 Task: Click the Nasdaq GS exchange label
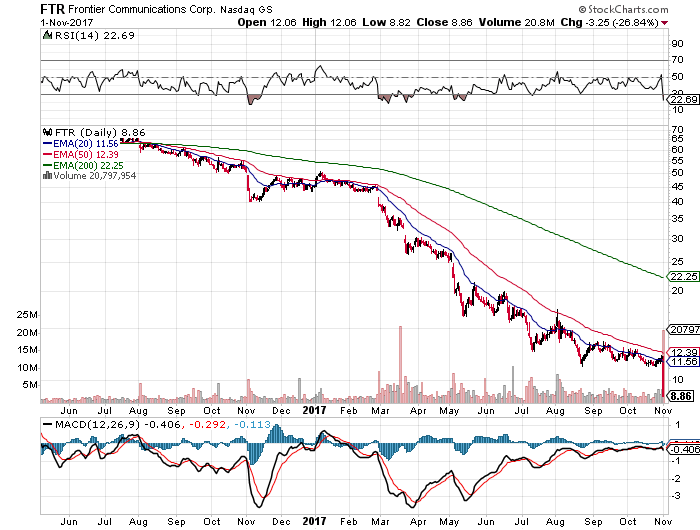pyautogui.click(x=246, y=9)
